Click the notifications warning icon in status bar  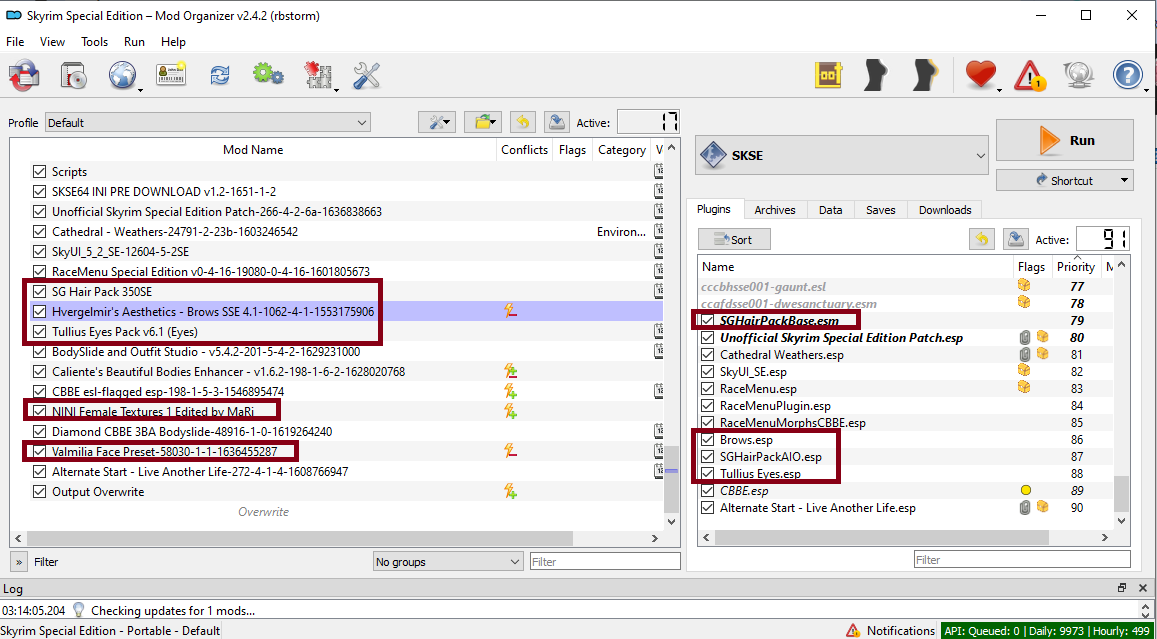coord(853,631)
